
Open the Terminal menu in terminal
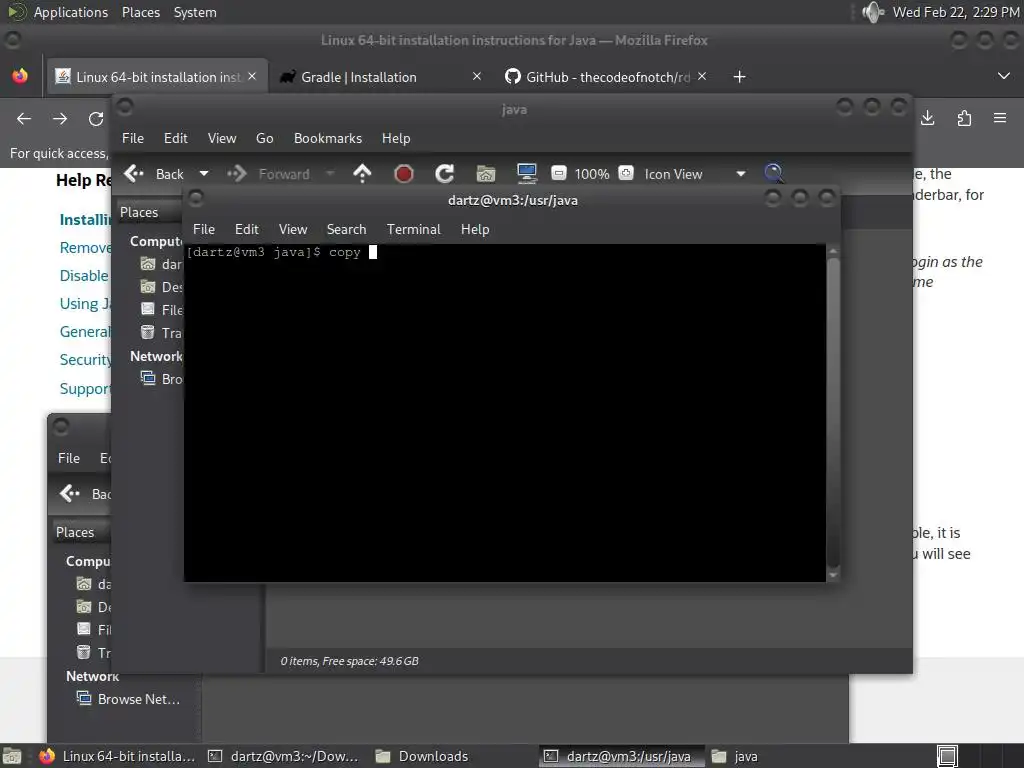(x=413, y=229)
